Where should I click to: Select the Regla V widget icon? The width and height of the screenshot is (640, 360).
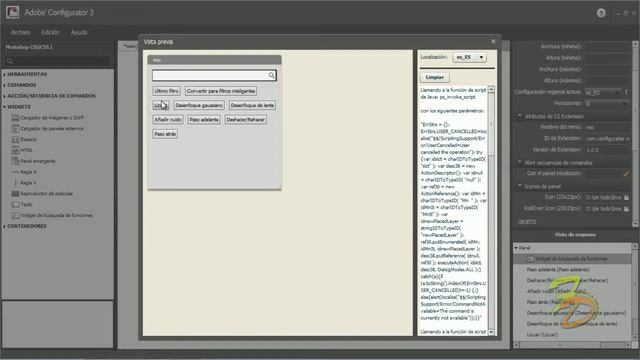tap(15, 183)
